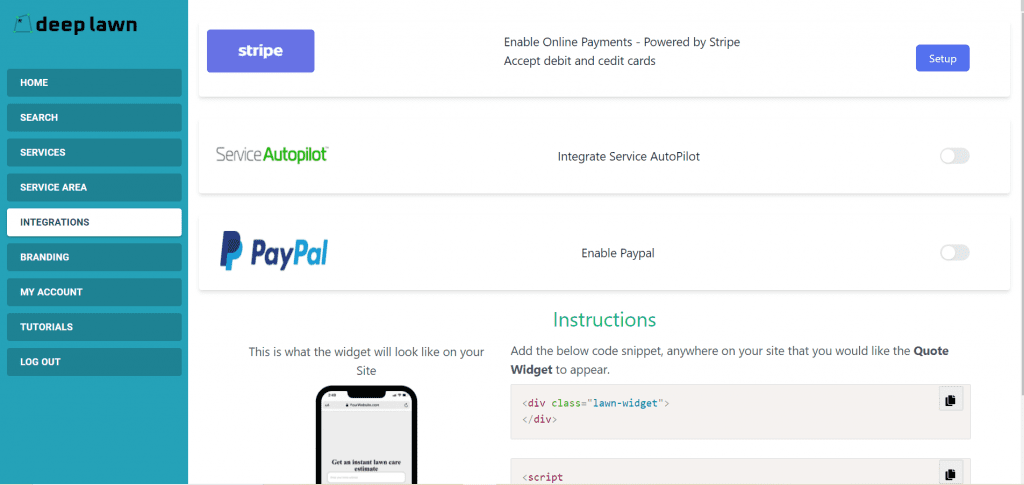This screenshot has width=1024, height=485.
Task: Click Log Out in the sidebar
Action: pos(94,362)
